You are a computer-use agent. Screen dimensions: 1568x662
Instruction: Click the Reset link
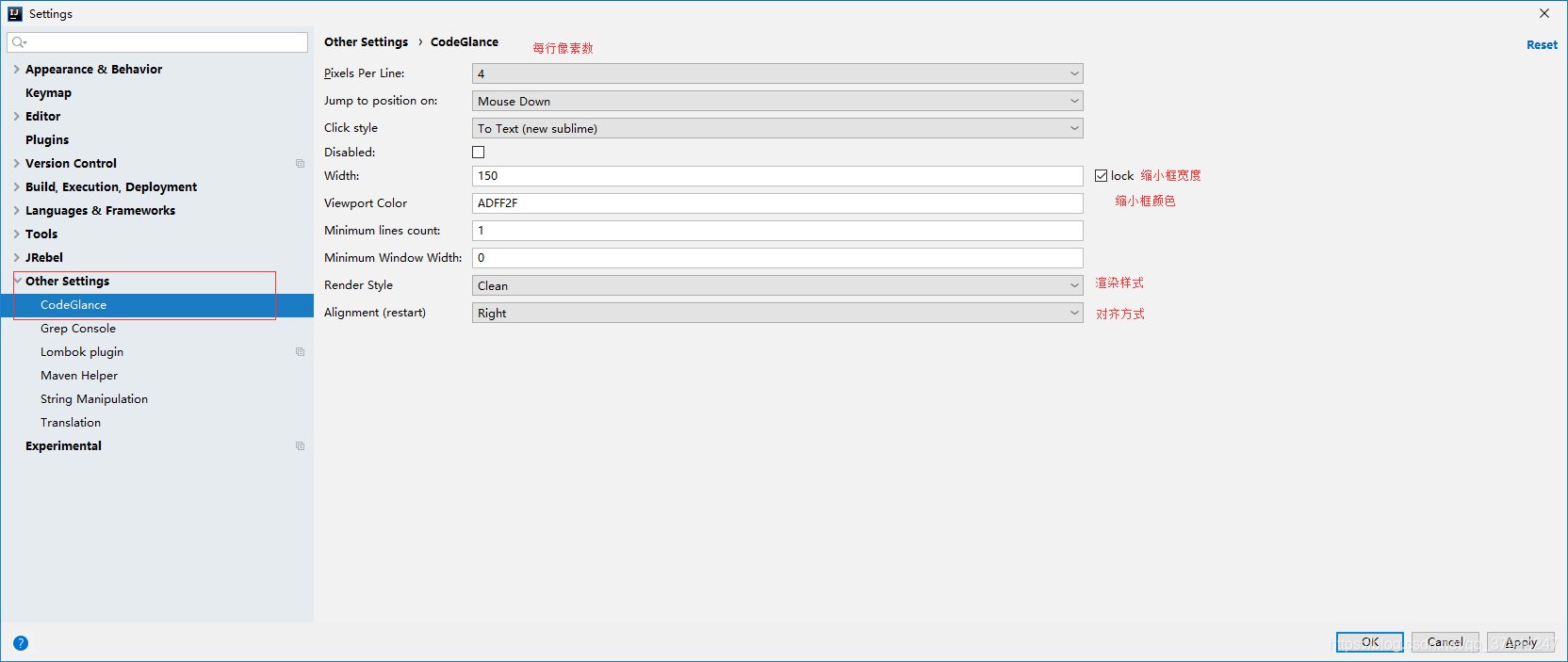coord(1542,45)
